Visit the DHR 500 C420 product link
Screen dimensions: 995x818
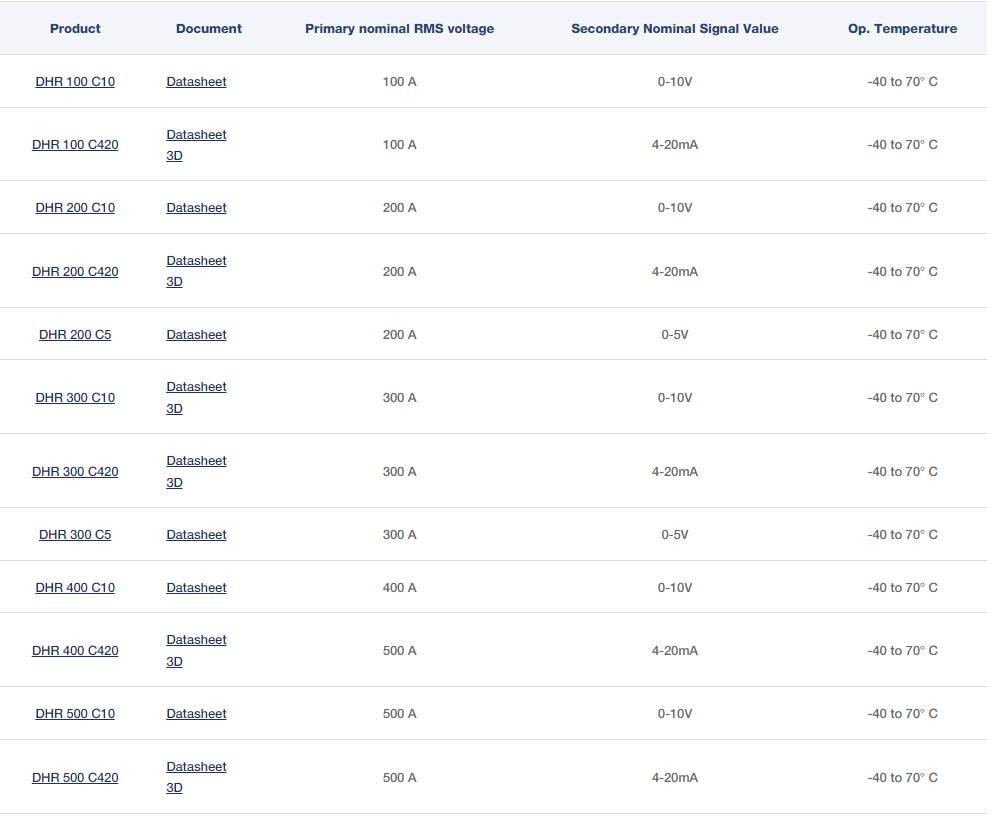pyautogui.click(x=75, y=778)
